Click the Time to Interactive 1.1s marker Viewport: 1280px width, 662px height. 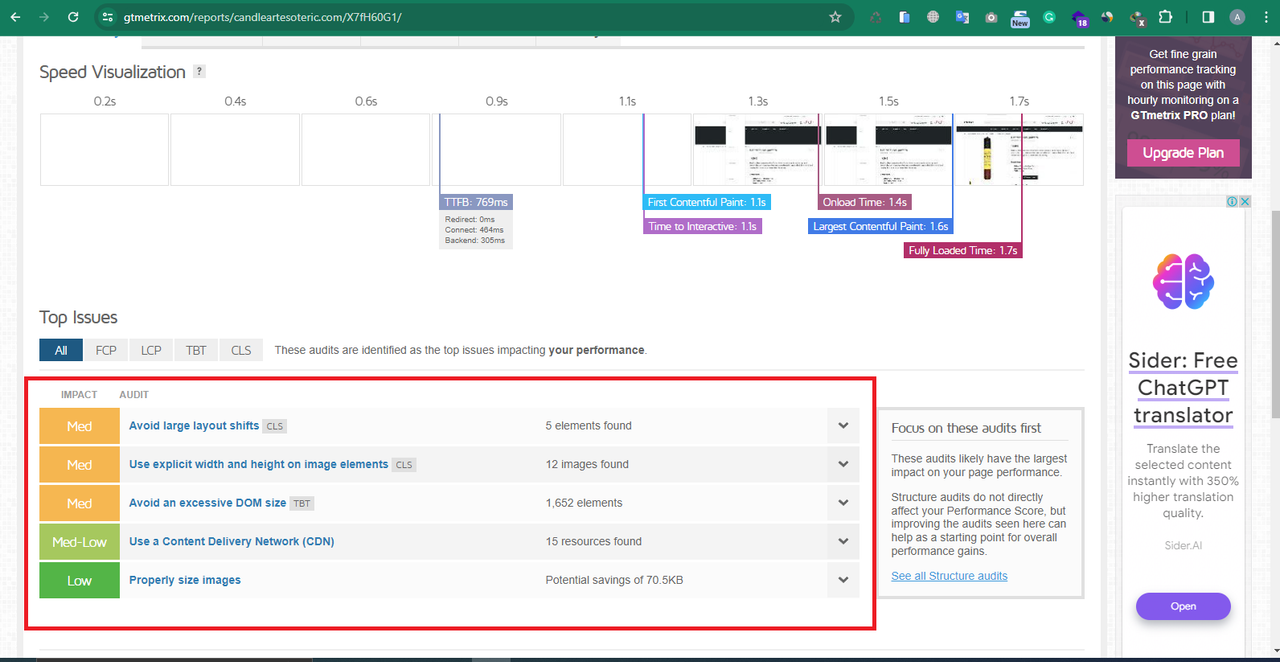pos(702,226)
